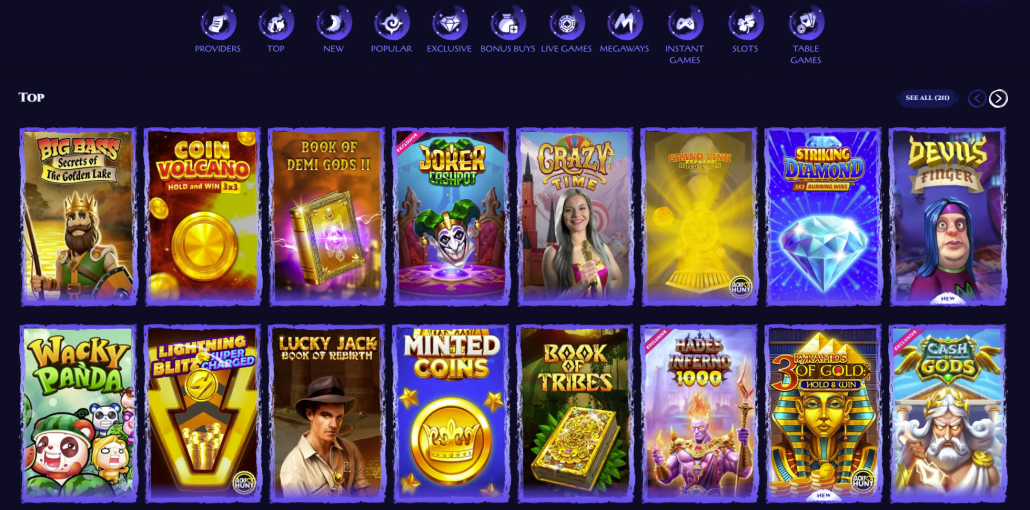Viewport: 1030px width, 510px height.
Task: Open the Table Games cards icon
Action: [806, 23]
